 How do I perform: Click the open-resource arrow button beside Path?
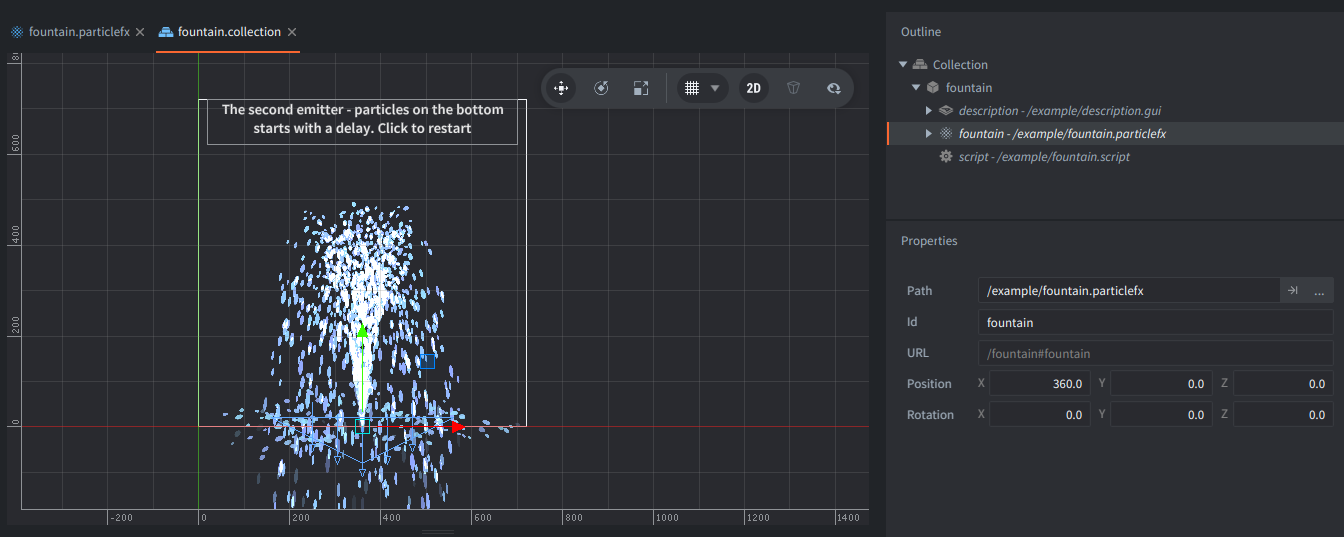point(1293,291)
